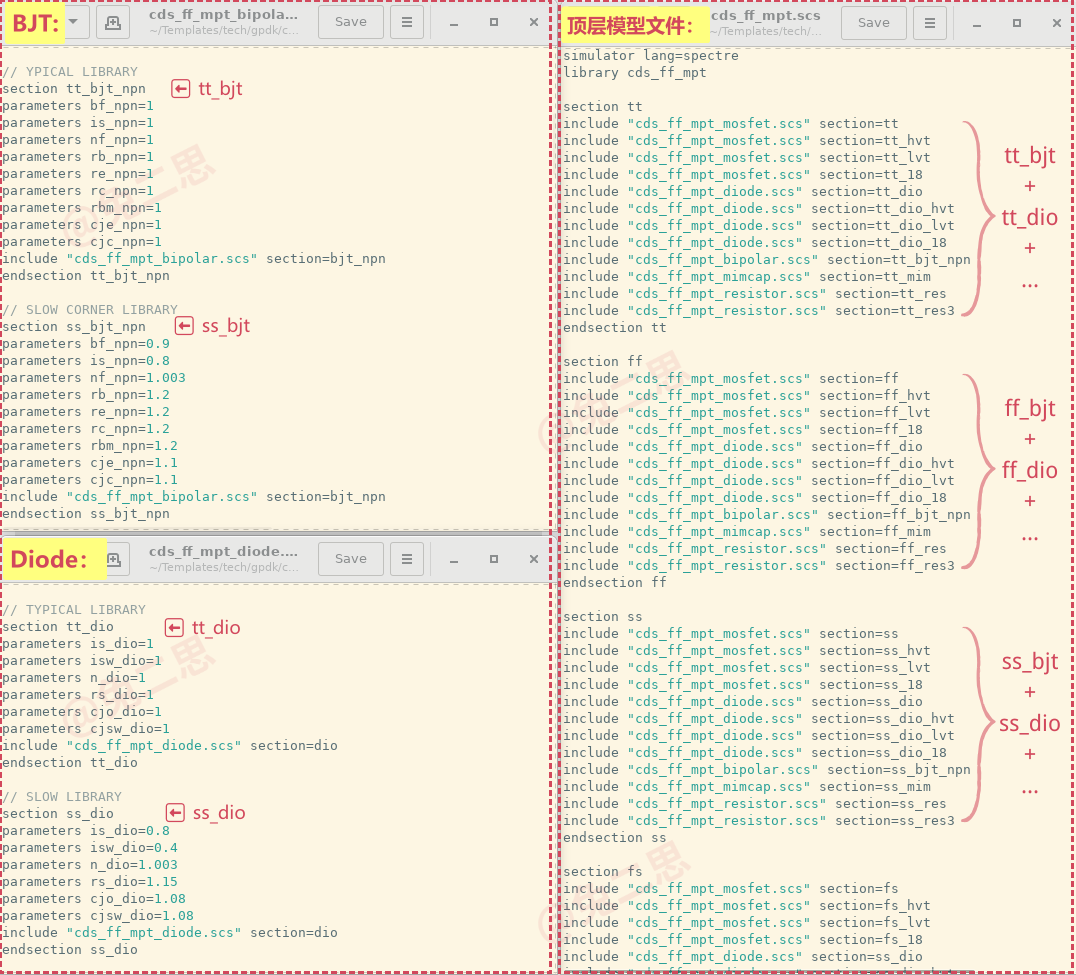Click the cds_ff_mpt_bipola... window title
Screen dimensions: 1076x975
click(x=224, y=14)
